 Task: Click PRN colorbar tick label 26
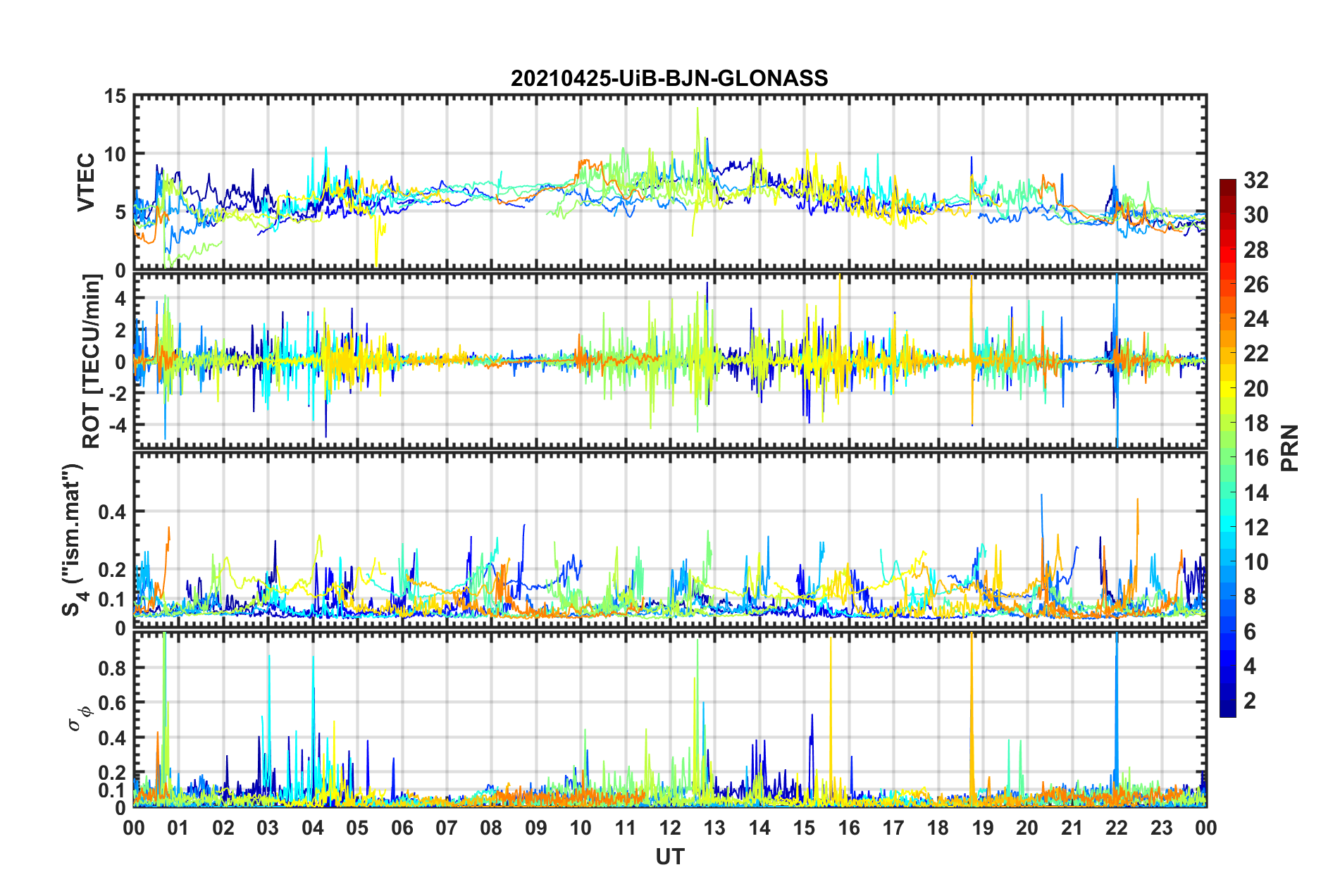coord(1256,285)
